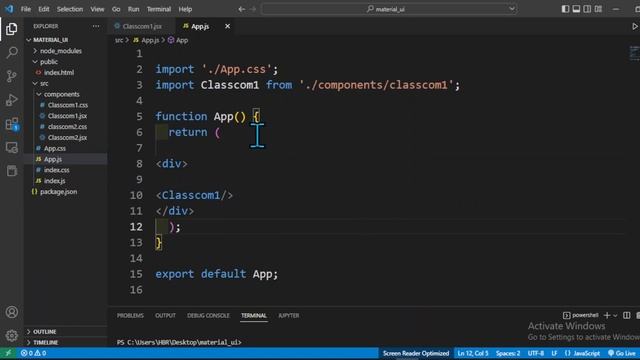Collapse the src folder
Viewport: 640px width, 360px height.
click(x=44, y=83)
